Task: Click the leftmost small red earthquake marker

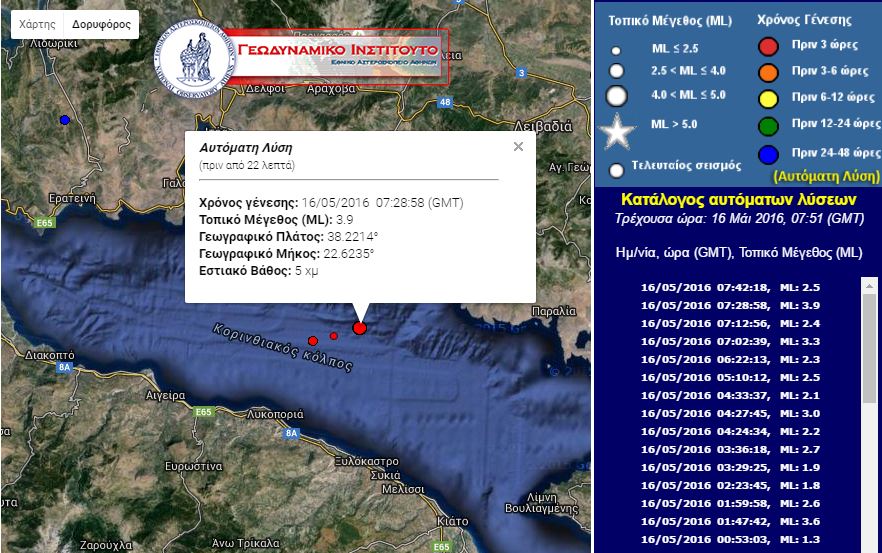Action: pos(313,341)
